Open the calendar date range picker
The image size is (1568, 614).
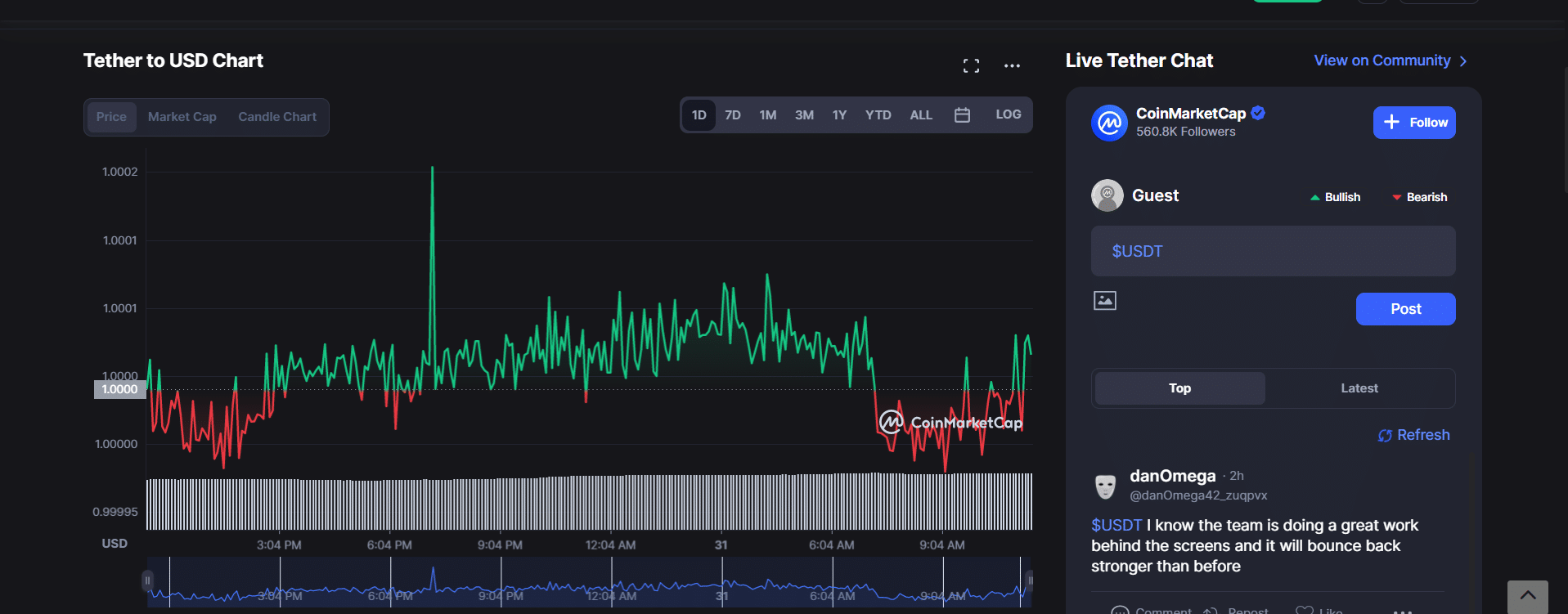pyautogui.click(x=962, y=115)
